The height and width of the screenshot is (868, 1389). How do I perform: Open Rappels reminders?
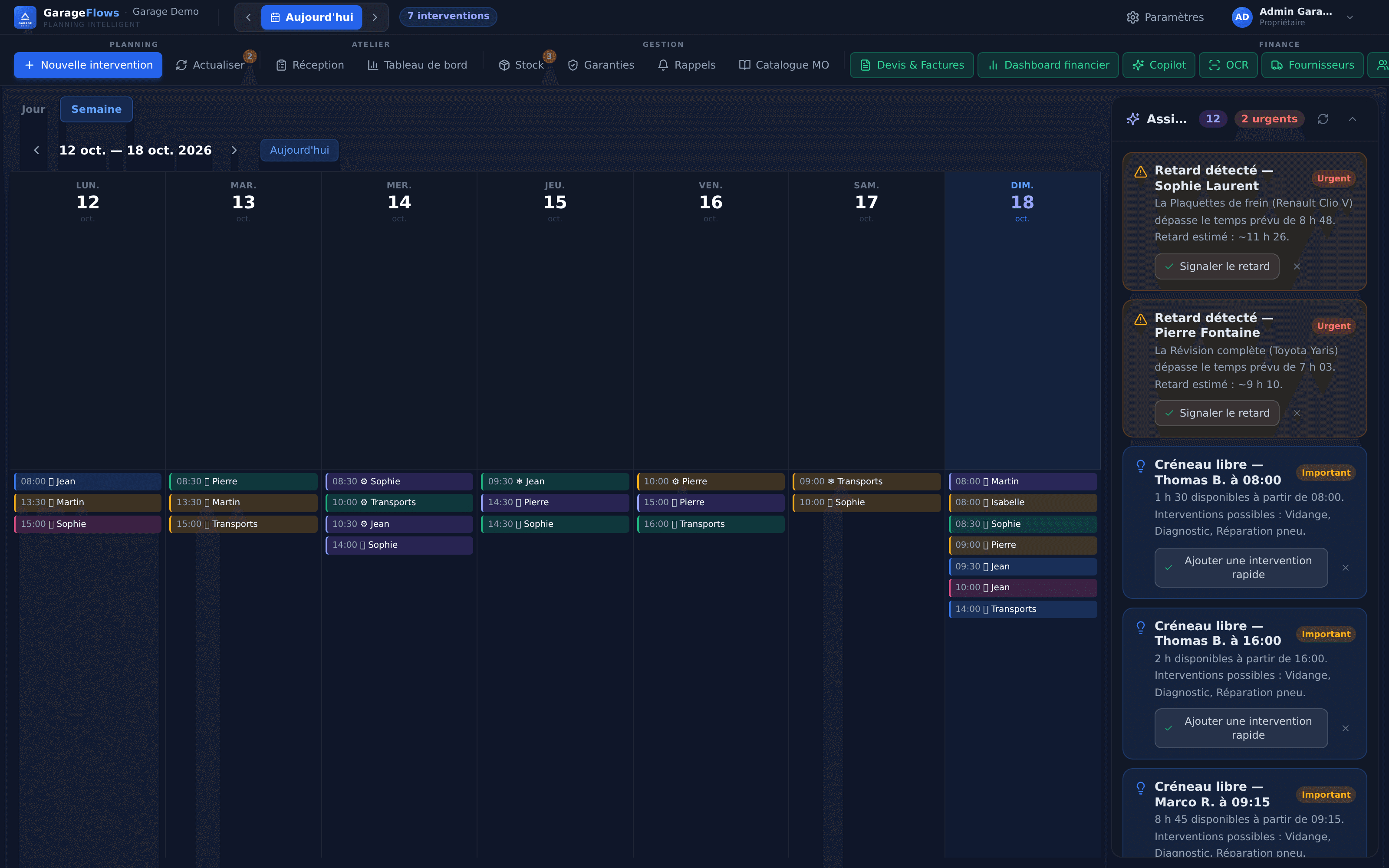[687, 65]
